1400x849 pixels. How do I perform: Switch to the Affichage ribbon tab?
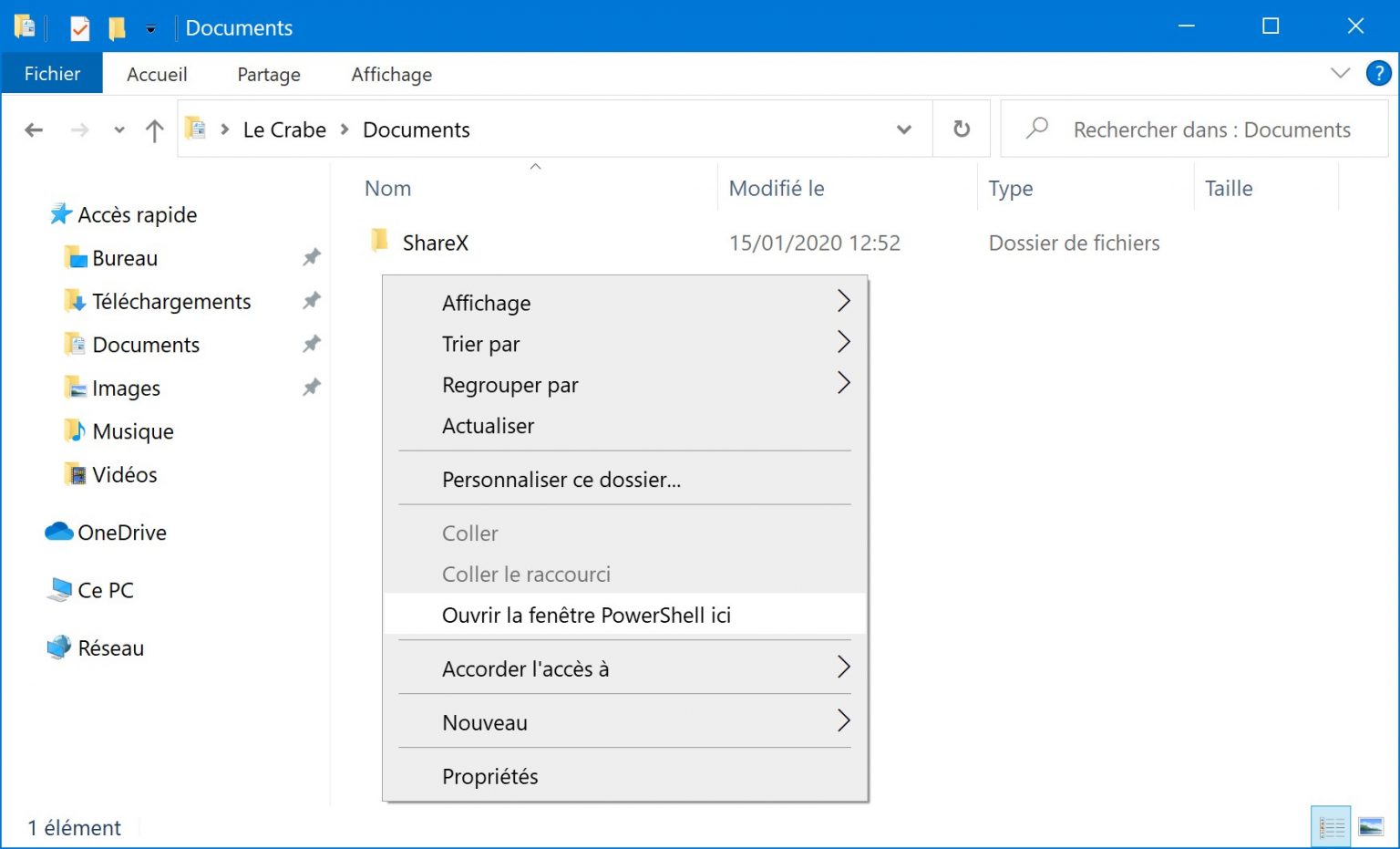click(391, 75)
